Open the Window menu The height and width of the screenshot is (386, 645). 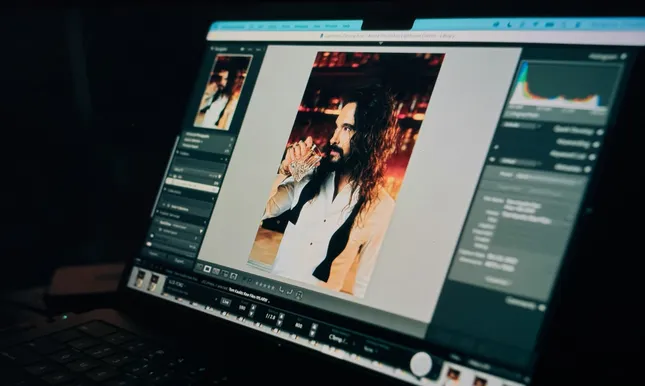coord(331,26)
